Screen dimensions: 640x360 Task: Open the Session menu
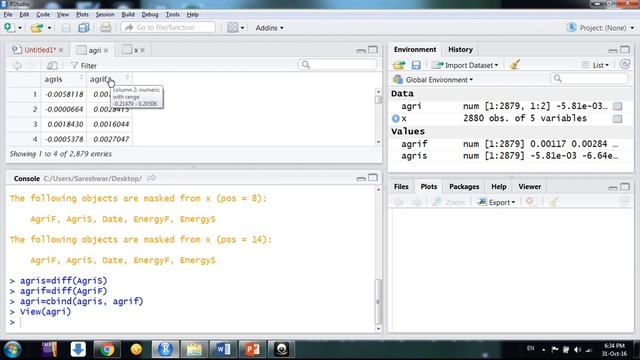[x=105, y=14]
